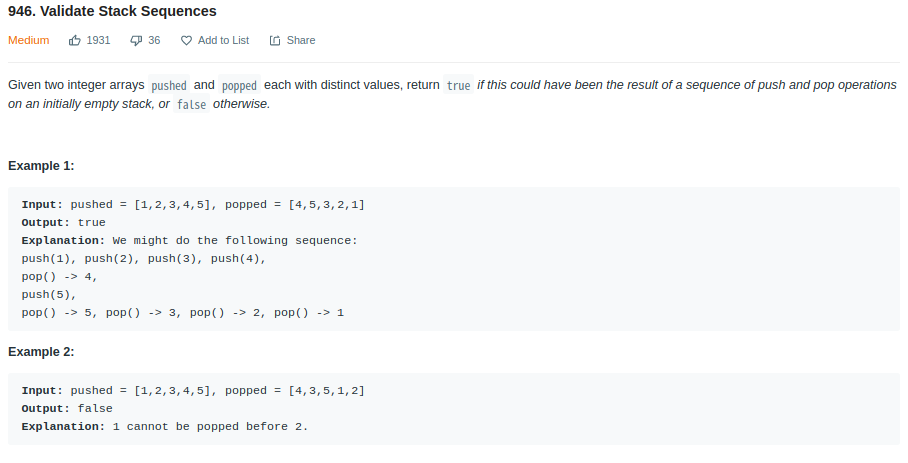
Task: Click the orange Medium difficulty label
Action: (28, 41)
